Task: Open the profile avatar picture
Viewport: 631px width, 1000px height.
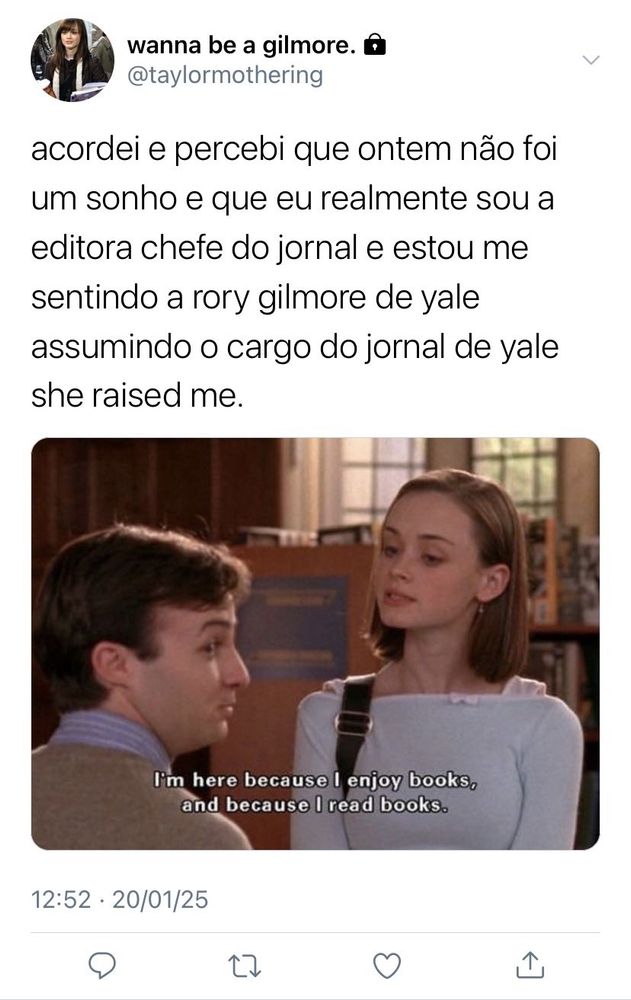Action: click(x=72, y=59)
